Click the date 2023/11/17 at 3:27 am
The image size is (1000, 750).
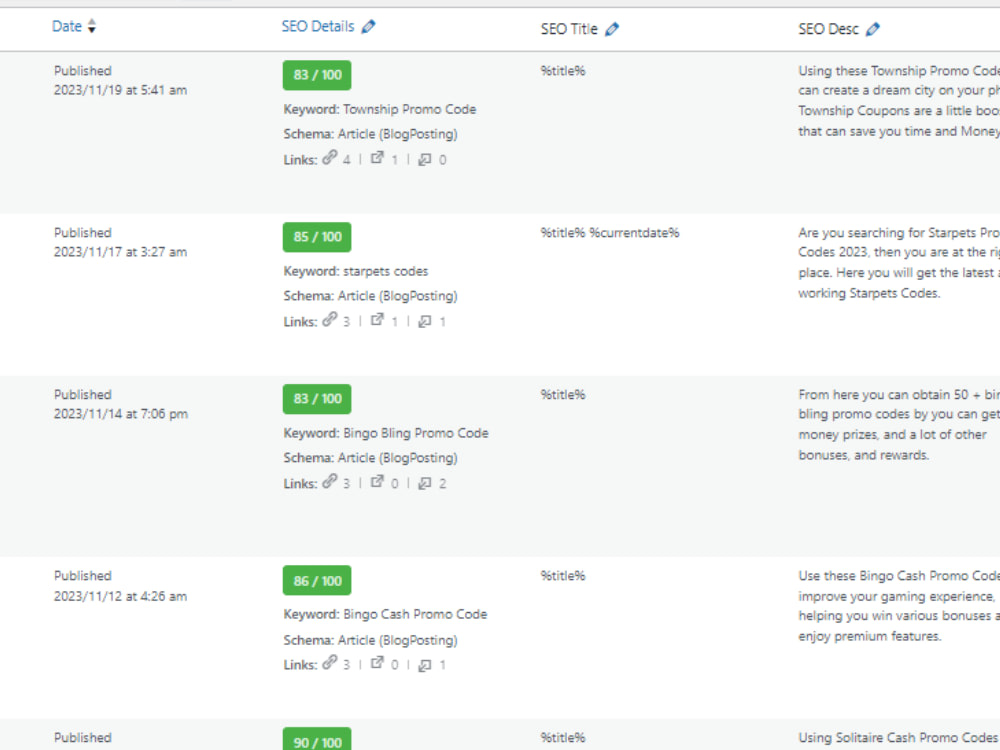click(121, 252)
